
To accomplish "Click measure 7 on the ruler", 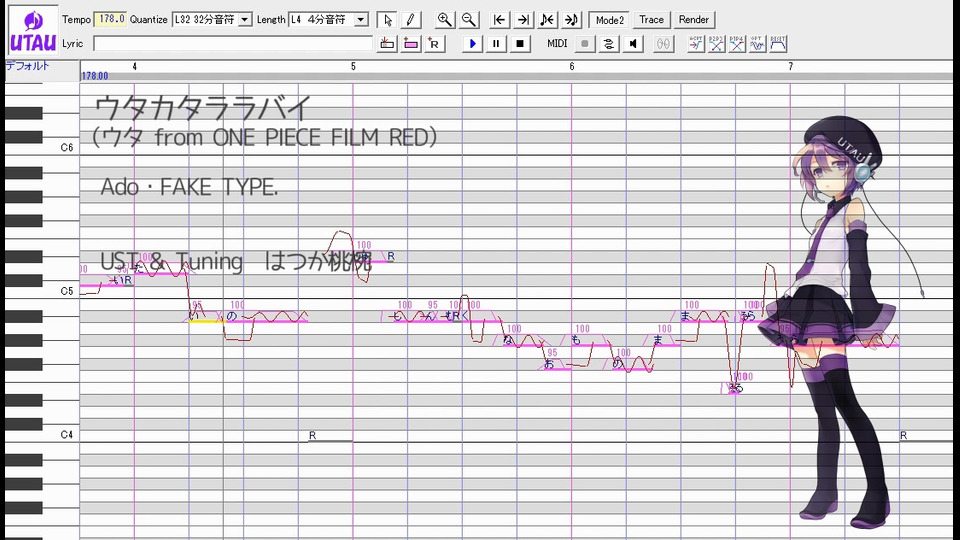I will [x=790, y=66].
